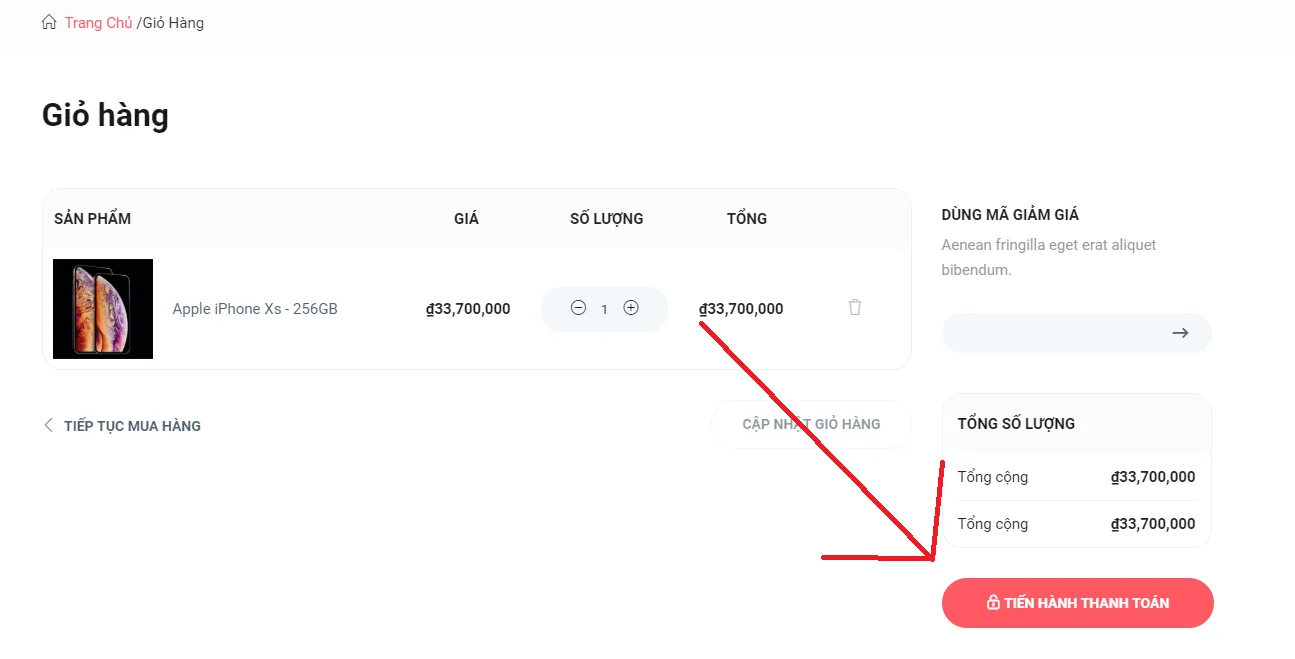This screenshot has height=659, width=1295.
Task: Go to Tiếp tục mua hàng
Action: coord(132,426)
